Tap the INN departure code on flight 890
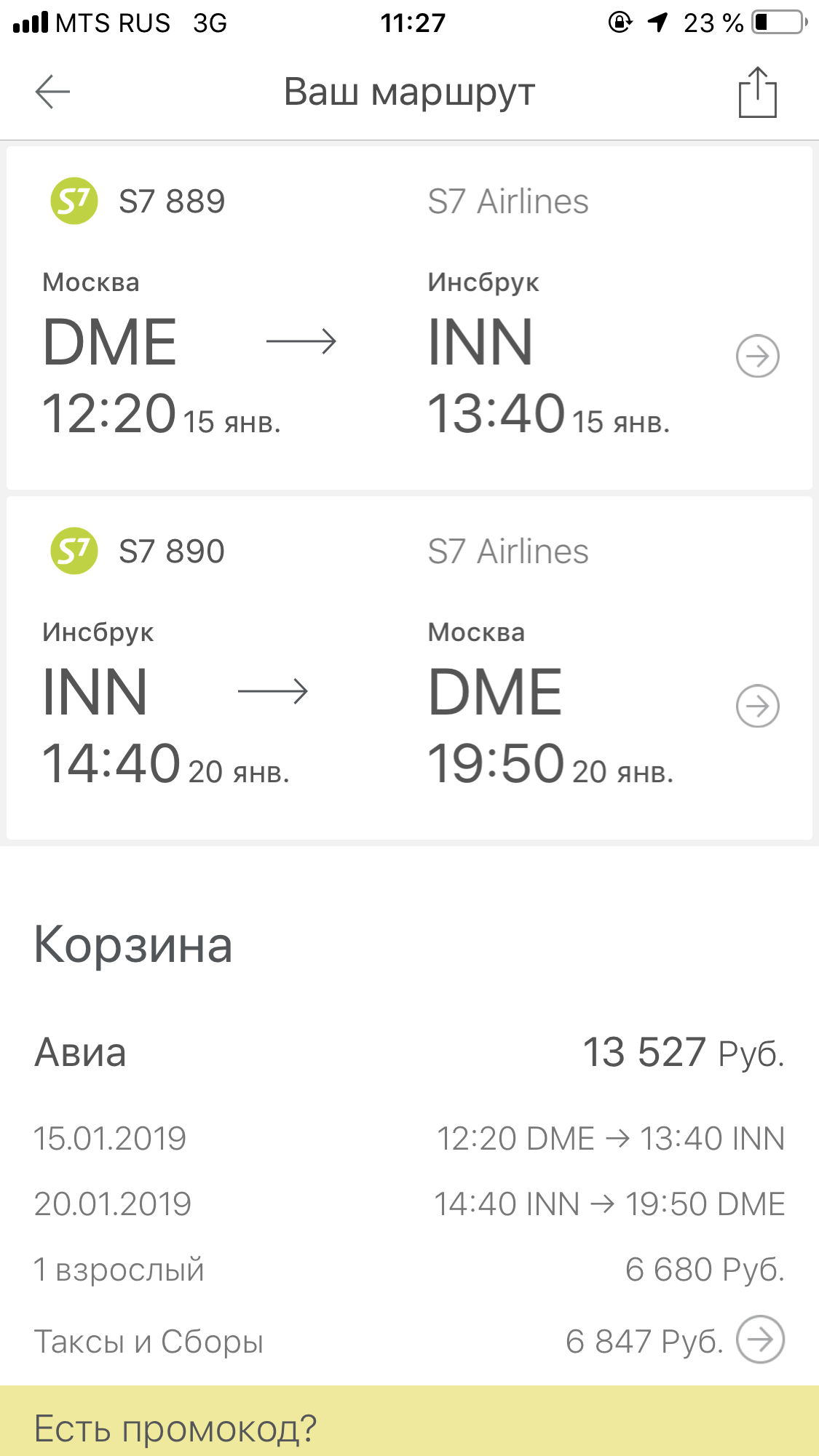 95,692
